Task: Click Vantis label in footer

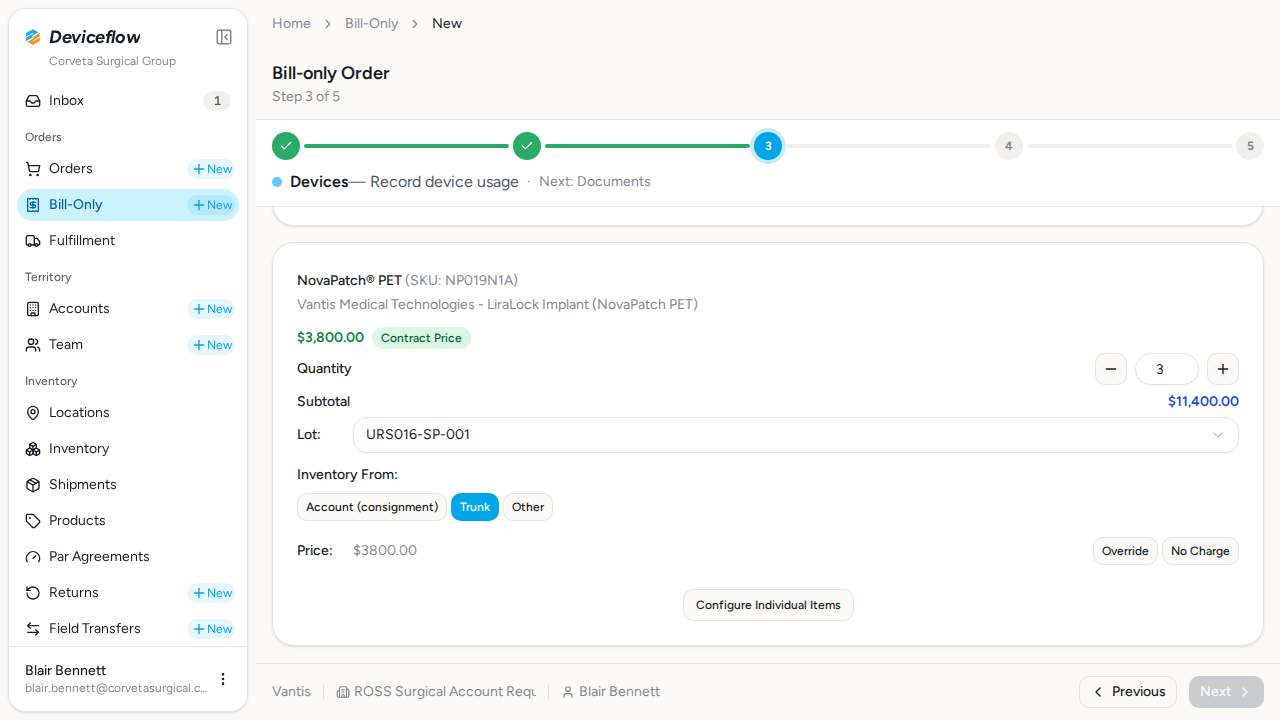Action: click(x=291, y=692)
